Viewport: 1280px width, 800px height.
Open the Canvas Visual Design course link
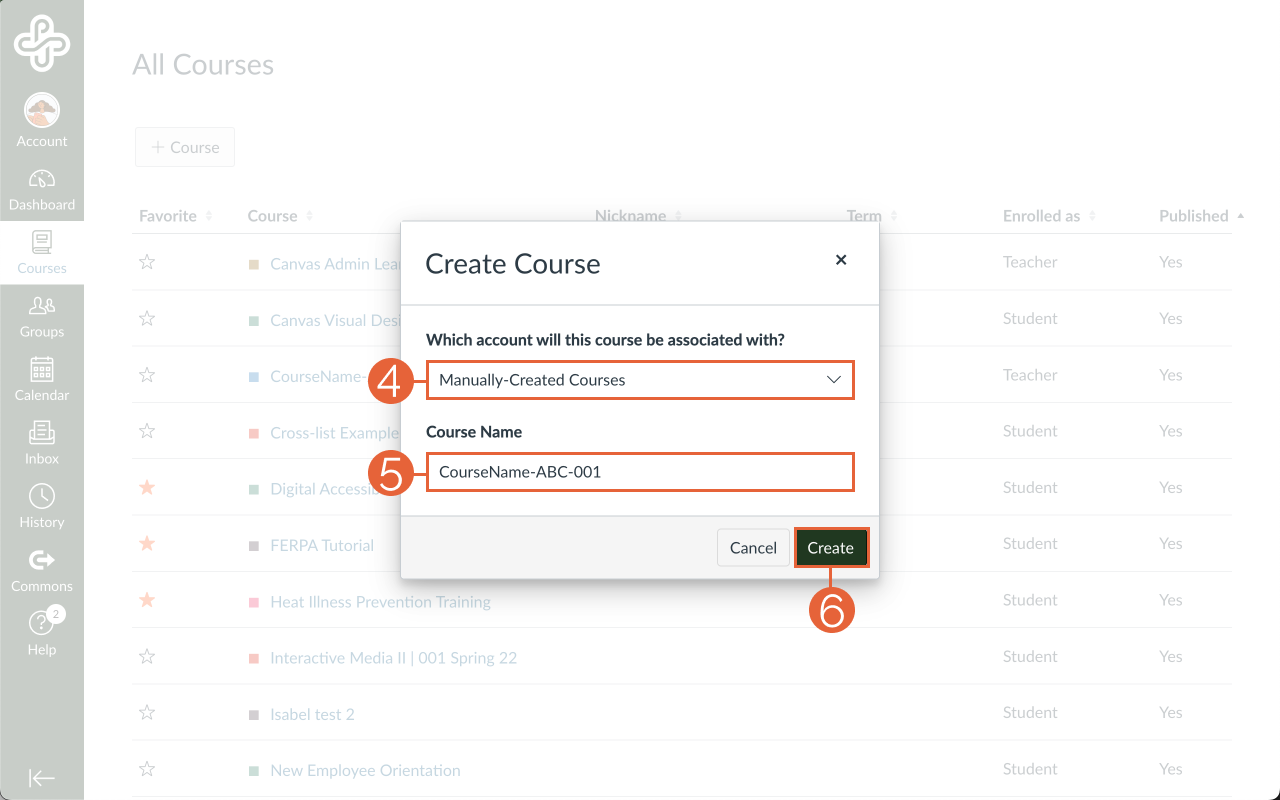click(335, 320)
